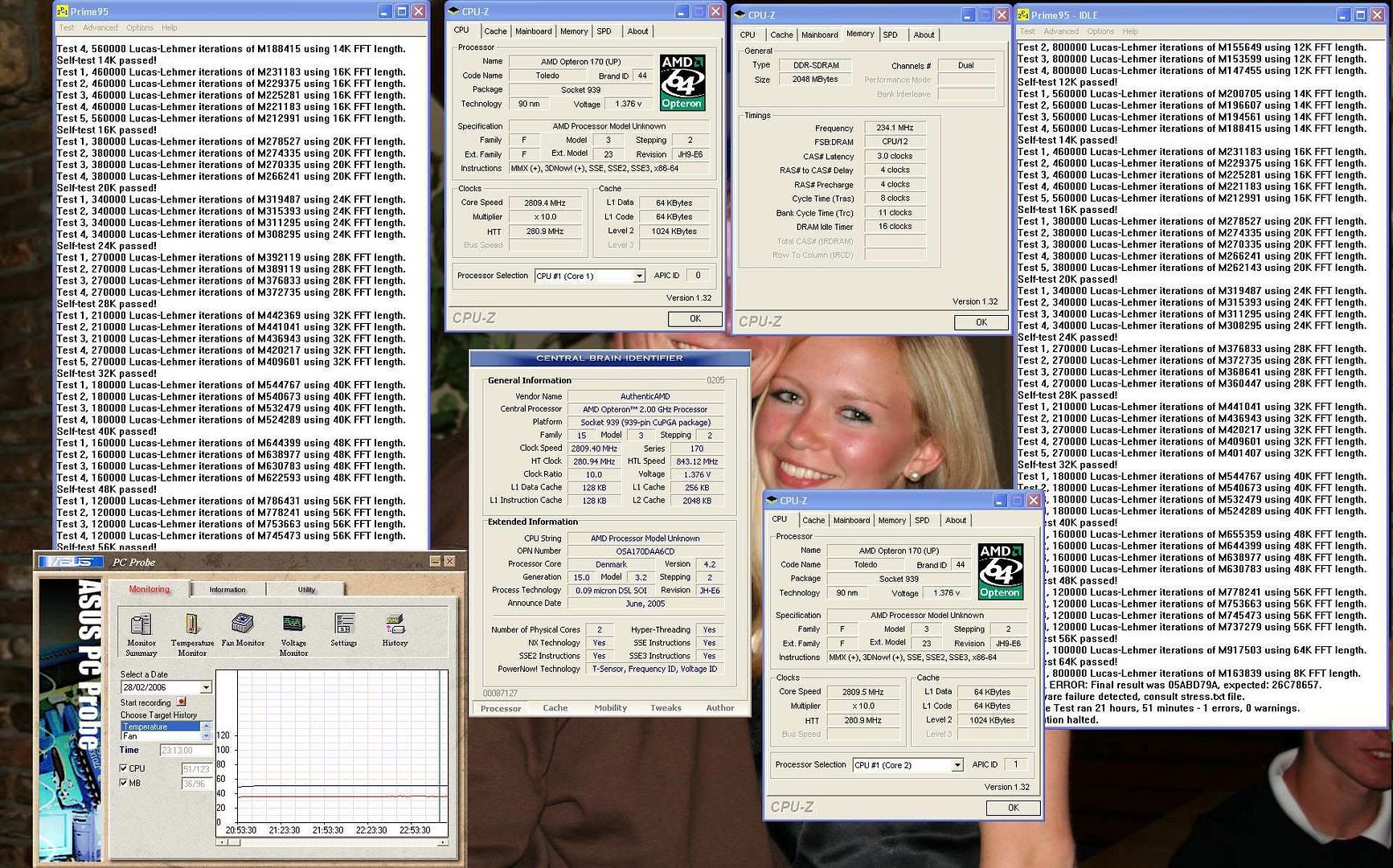Open the Temperature Monitor icon
Viewport: 1393px width, 868px height.
tap(192, 624)
